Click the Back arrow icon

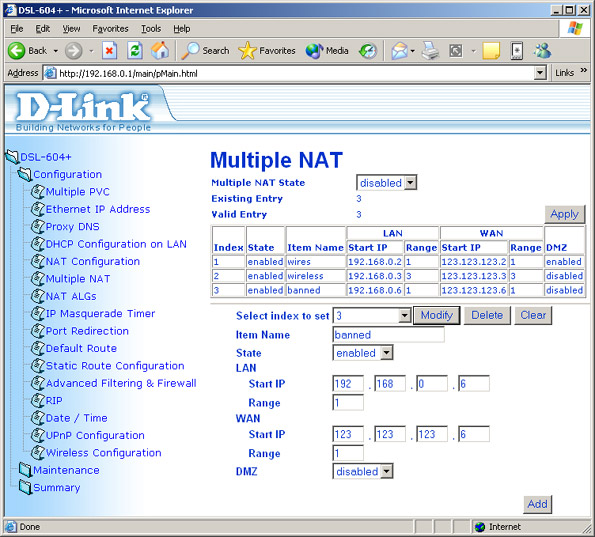coord(16,50)
